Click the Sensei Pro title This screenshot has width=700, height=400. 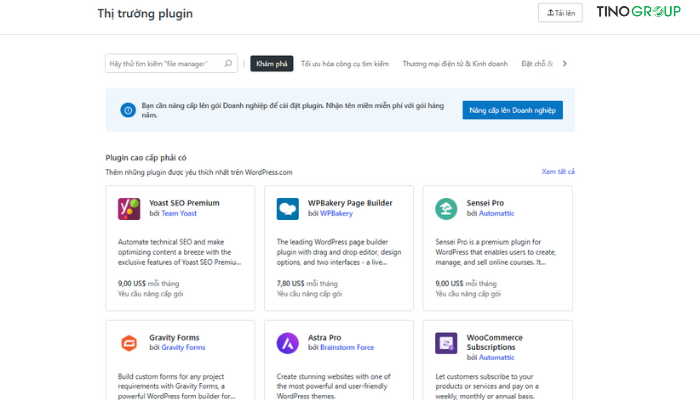pyautogui.click(x=485, y=203)
